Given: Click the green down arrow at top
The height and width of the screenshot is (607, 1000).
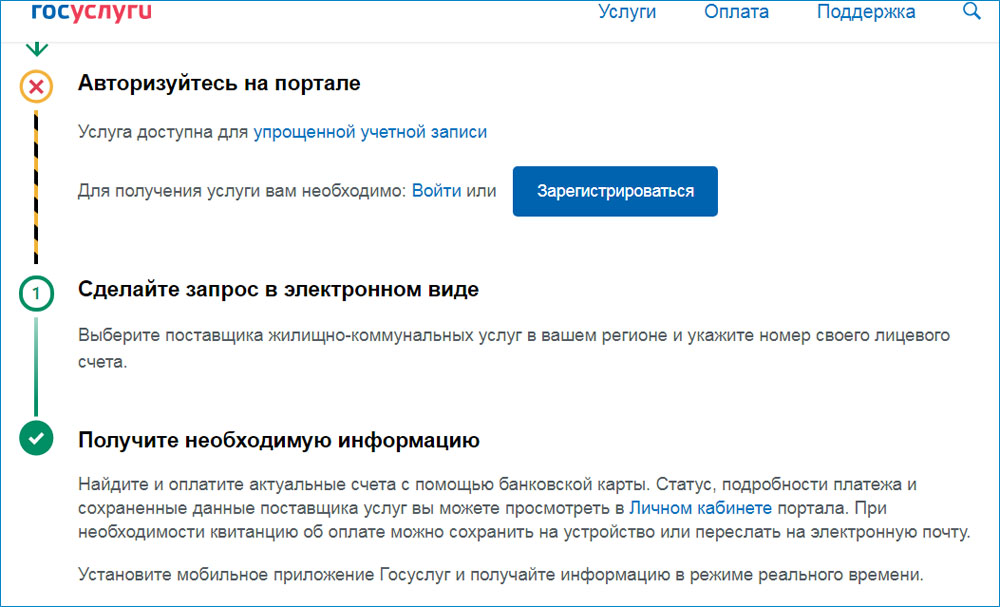Looking at the screenshot, I should point(37,48).
